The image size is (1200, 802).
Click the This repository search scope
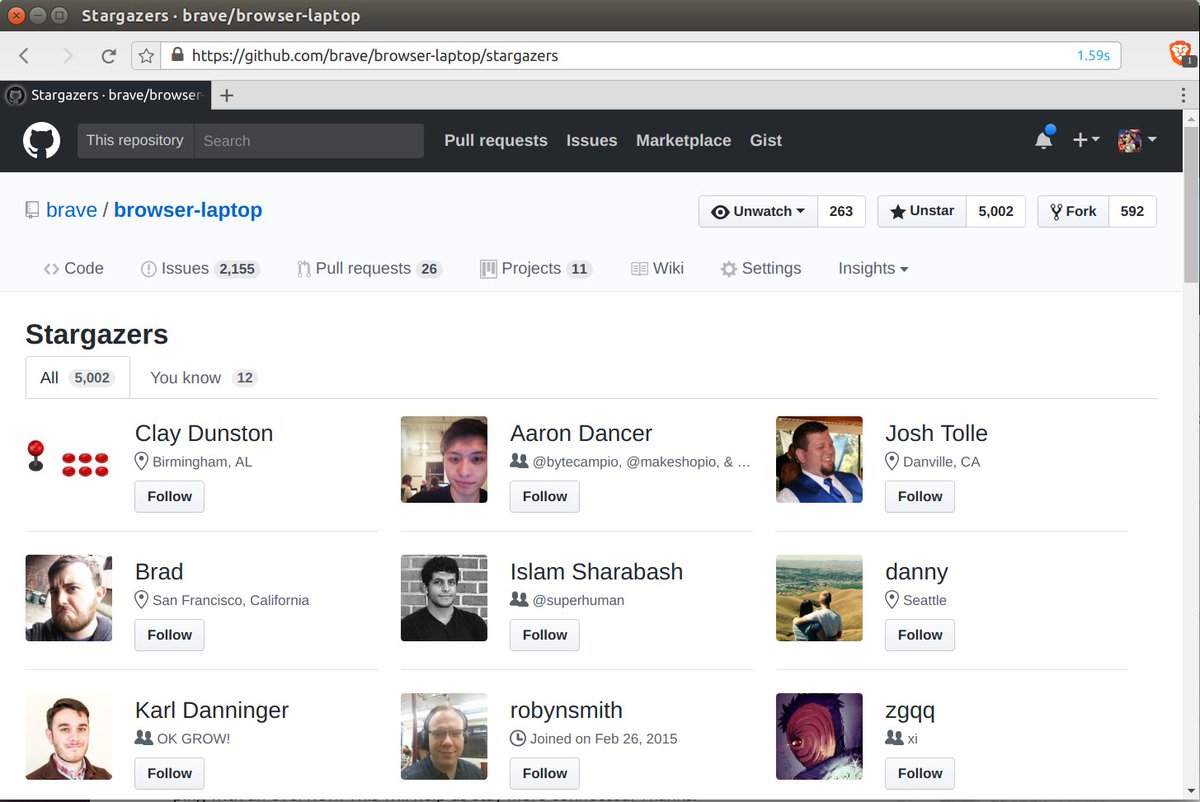135,141
